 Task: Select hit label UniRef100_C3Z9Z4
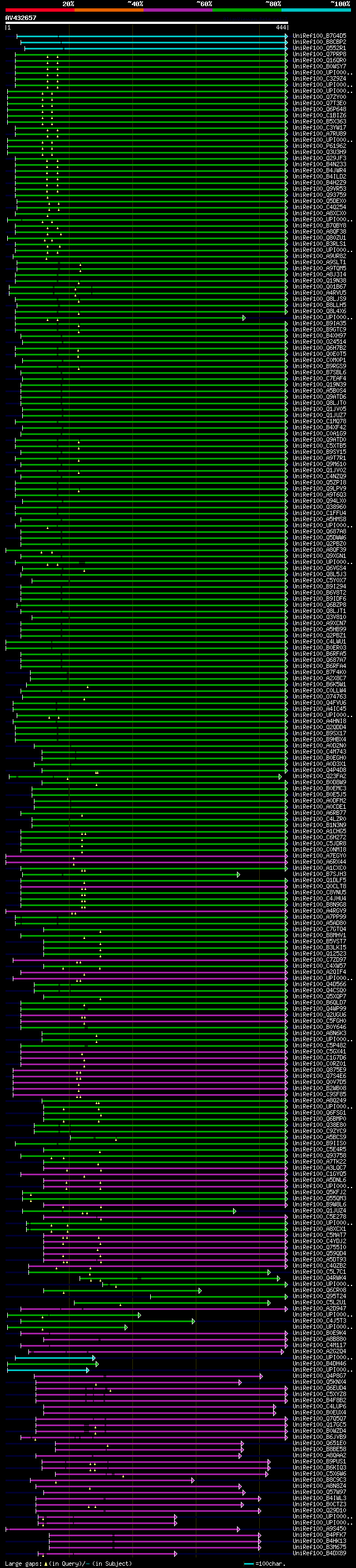click(319, 78)
